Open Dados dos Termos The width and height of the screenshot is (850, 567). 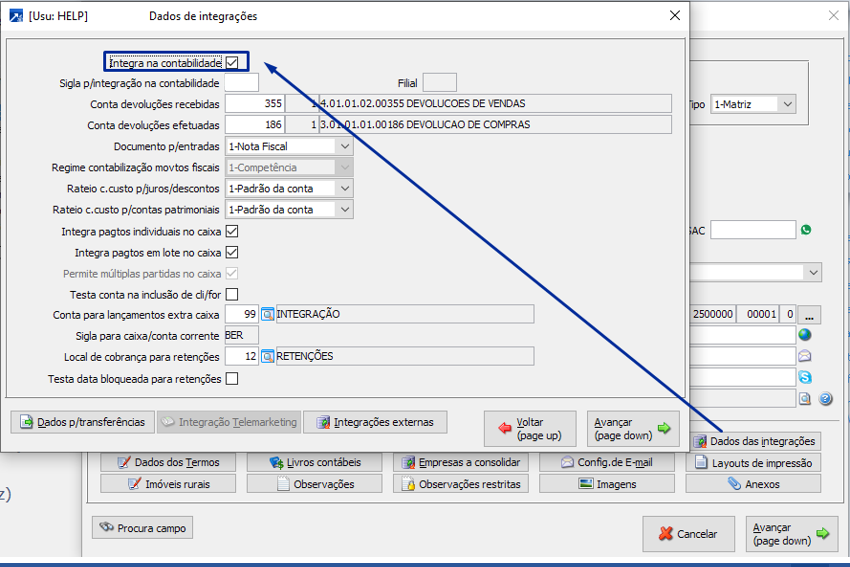[x=168, y=462]
